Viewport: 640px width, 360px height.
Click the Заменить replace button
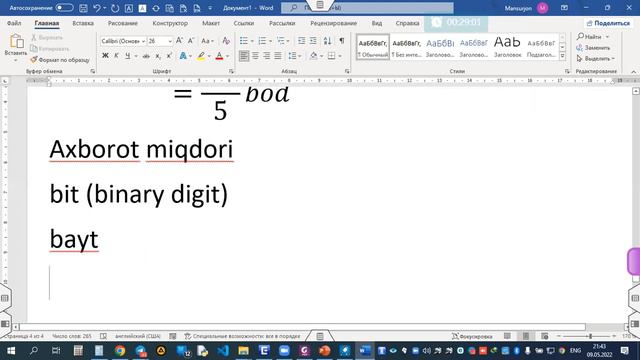pyautogui.click(x=593, y=48)
